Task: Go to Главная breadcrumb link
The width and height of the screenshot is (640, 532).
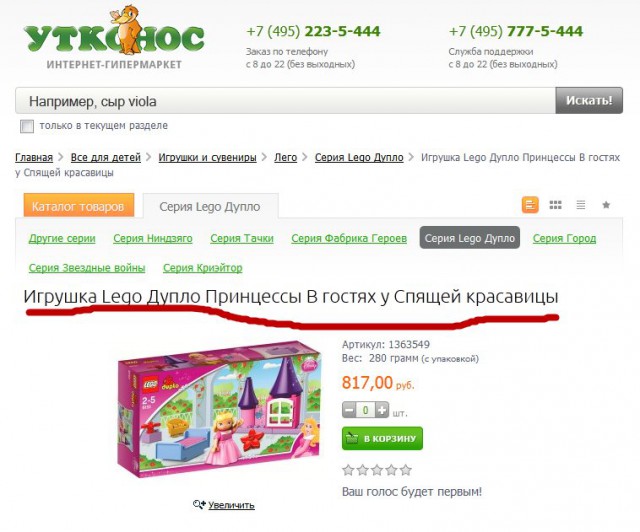Action: [x=34, y=158]
